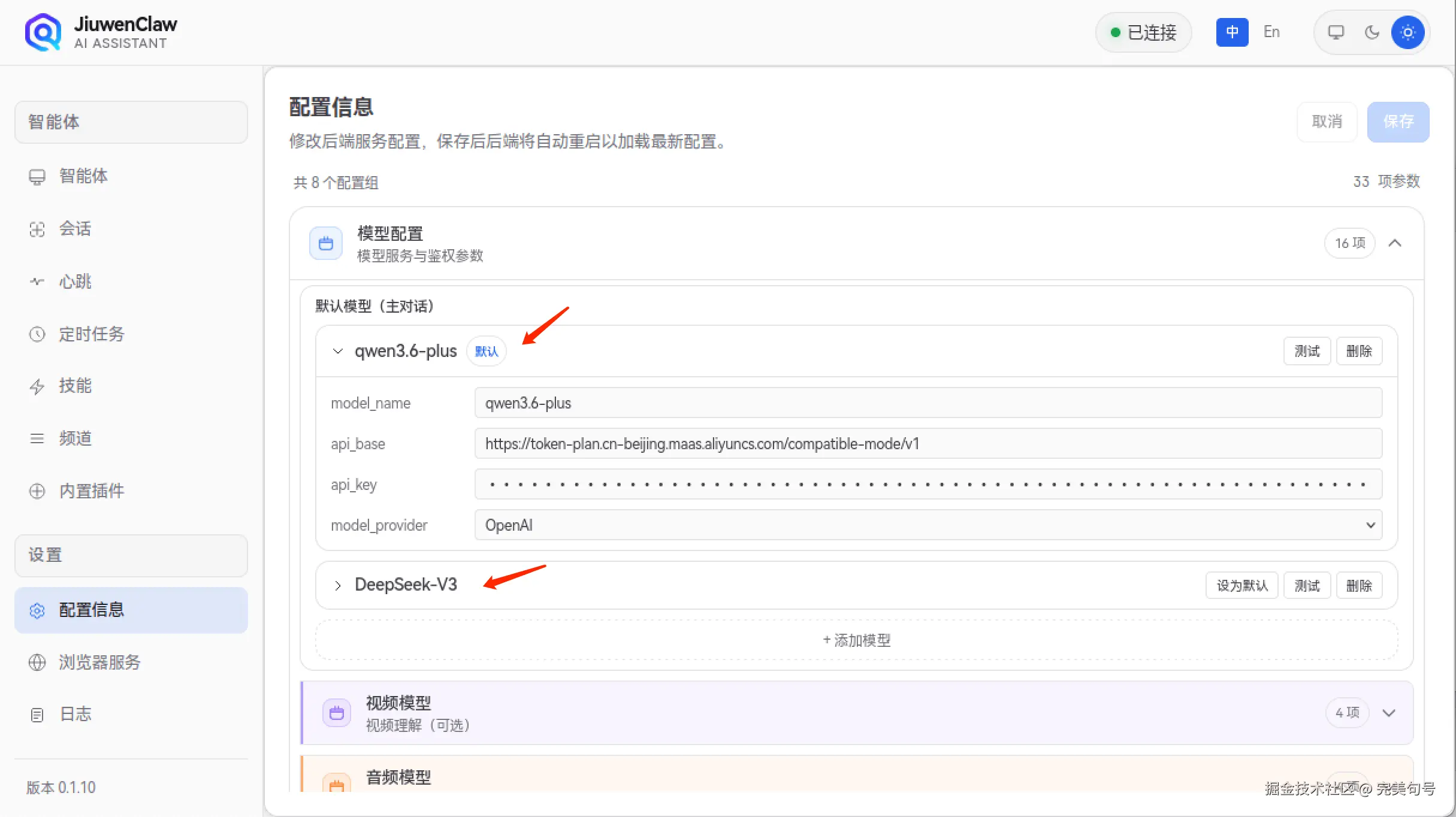Click the 内置插件 plus-circle icon
1456x817 pixels.
37,491
